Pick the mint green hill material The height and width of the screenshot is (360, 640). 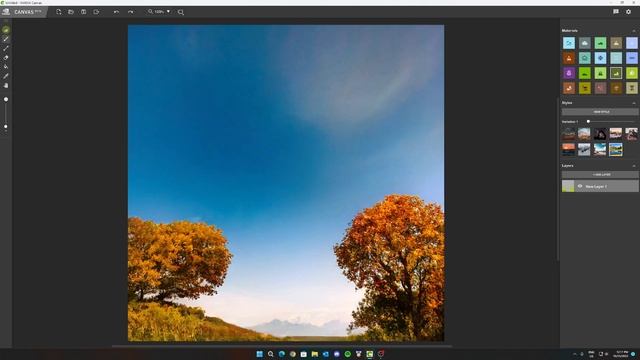tap(600, 43)
